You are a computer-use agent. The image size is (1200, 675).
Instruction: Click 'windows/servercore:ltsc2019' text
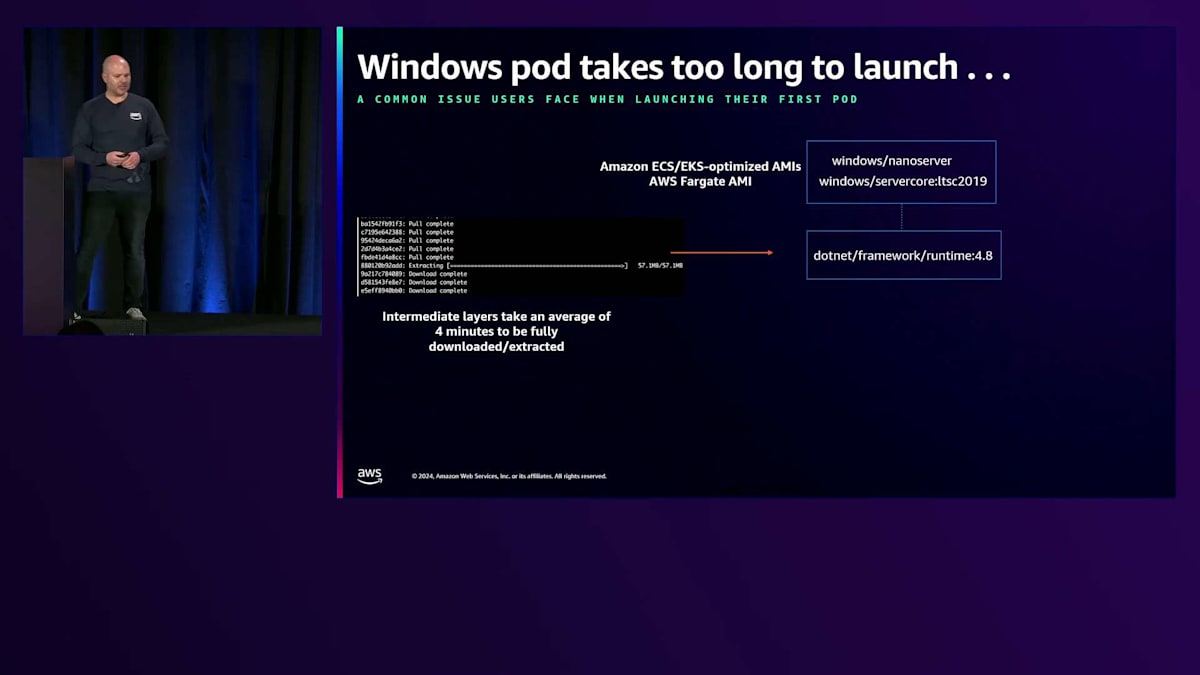pyautogui.click(x=903, y=182)
